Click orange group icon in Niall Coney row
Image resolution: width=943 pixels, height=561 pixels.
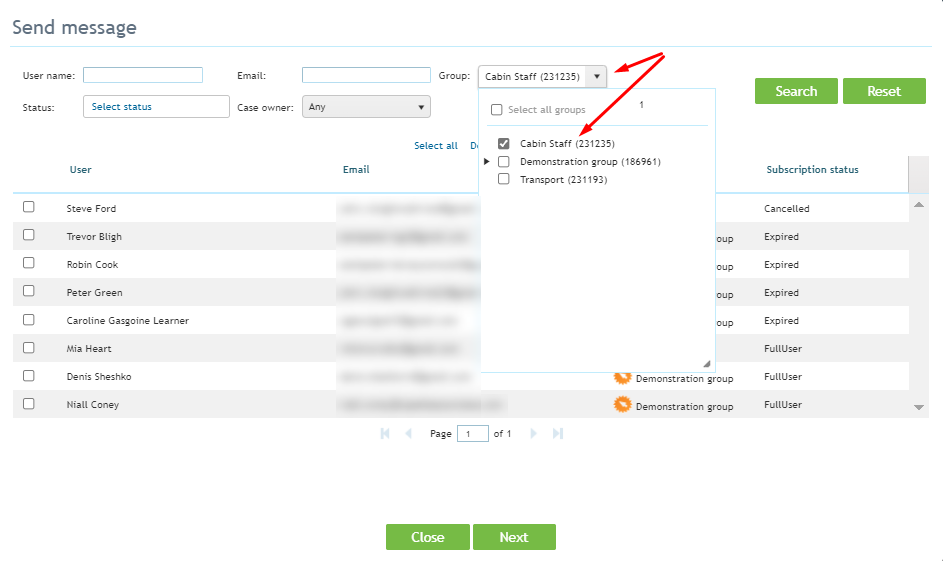pyautogui.click(x=622, y=404)
